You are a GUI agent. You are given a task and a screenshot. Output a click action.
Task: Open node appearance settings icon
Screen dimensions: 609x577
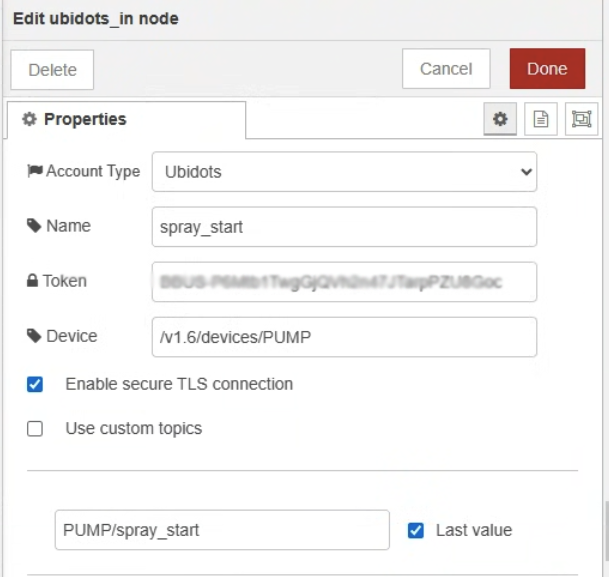pyautogui.click(x=581, y=120)
